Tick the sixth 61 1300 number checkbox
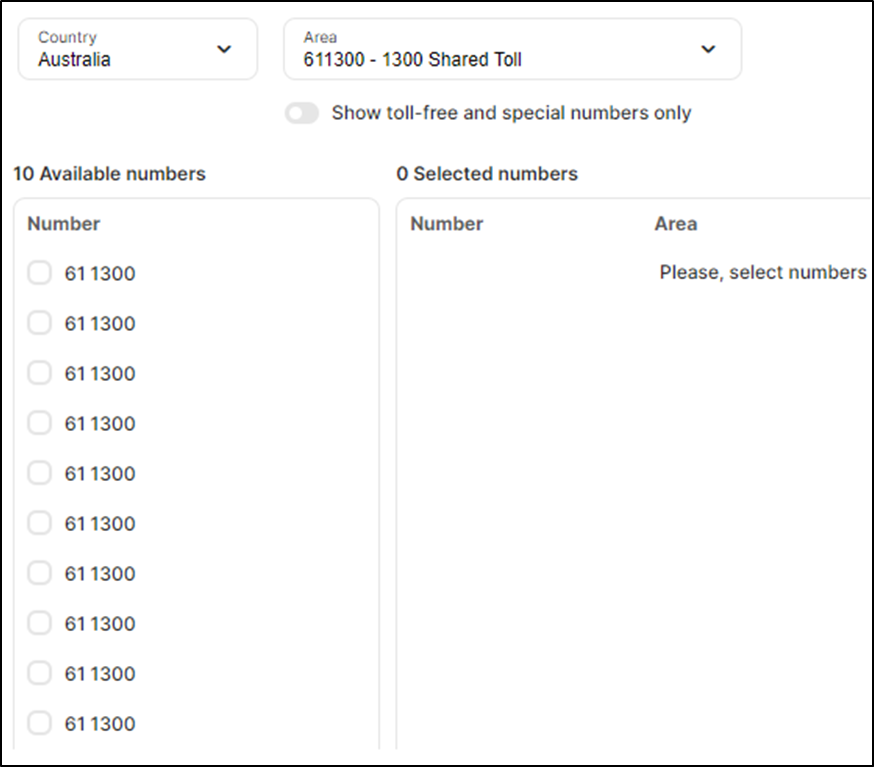874x767 pixels. point(39,523)
